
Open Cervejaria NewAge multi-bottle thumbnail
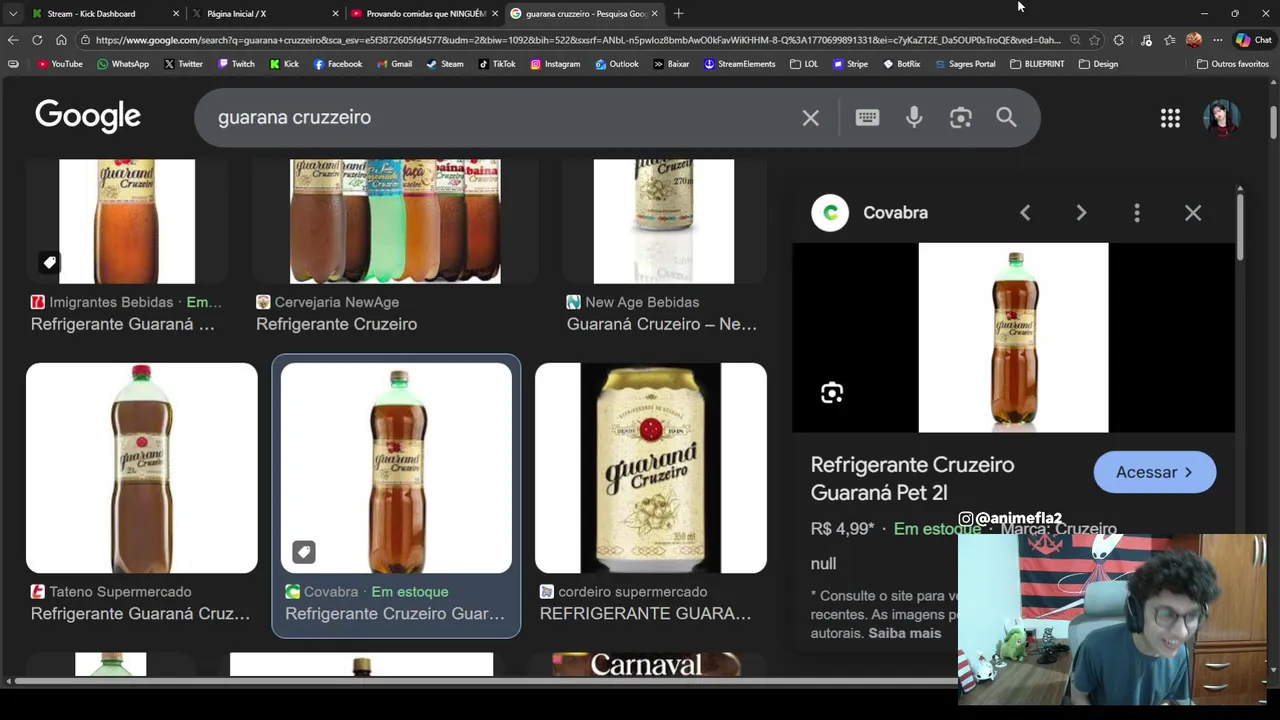395,221
